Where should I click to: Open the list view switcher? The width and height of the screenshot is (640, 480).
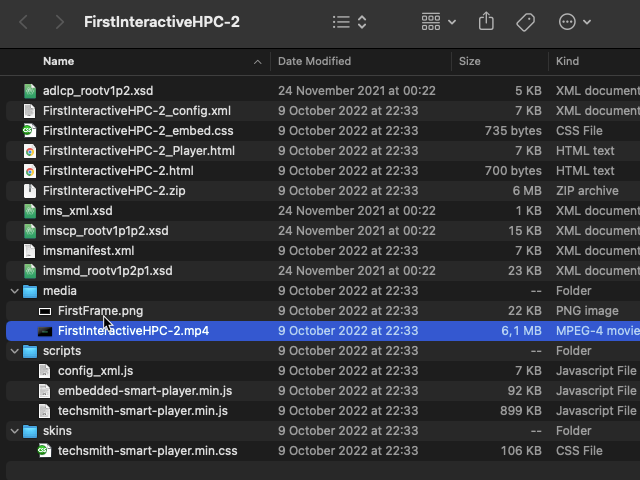coord(349,22)
